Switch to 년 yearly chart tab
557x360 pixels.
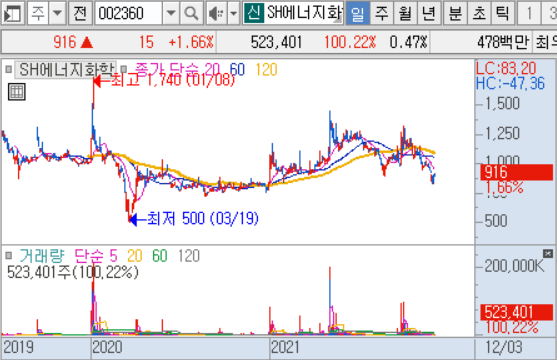[x=429, y=14]
